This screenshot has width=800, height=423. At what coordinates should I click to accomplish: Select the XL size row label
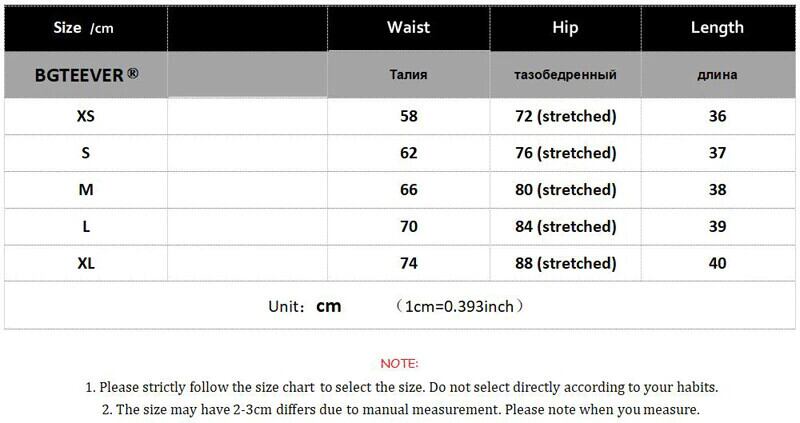click(x=86, y=263)
